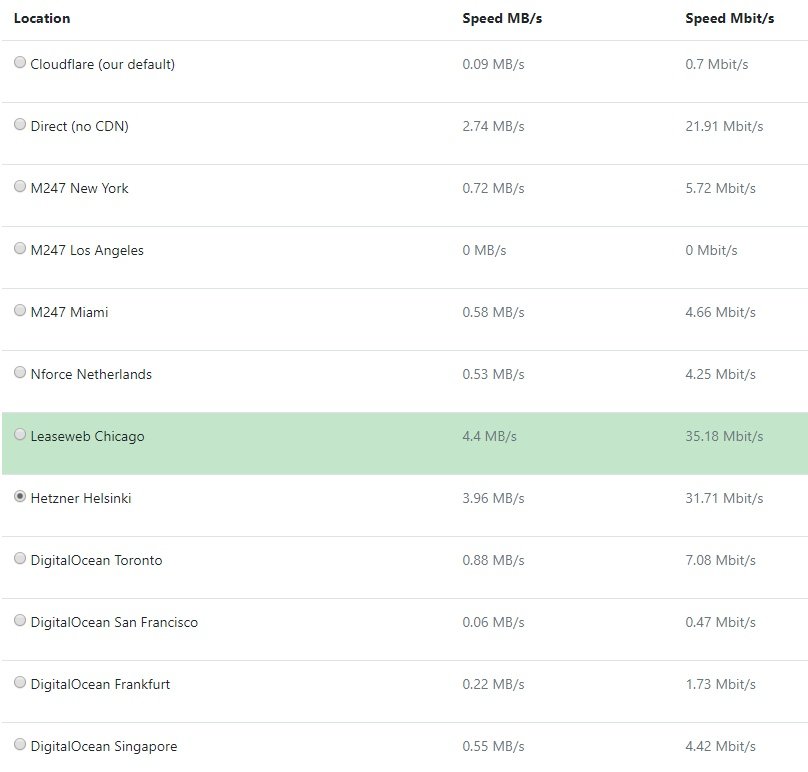Select the DigitalOcean Toronto radio button
This screenshot has height=772, width=808.
(x=20, y=558)
